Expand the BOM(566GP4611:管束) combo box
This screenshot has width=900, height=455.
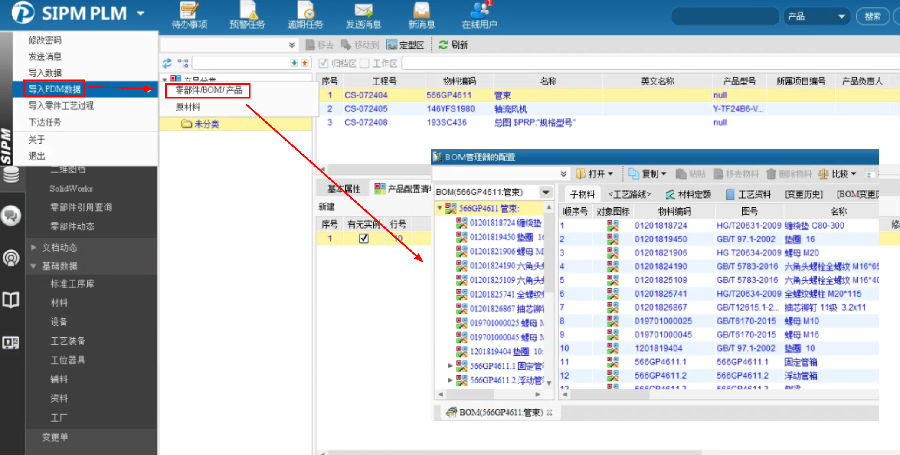546,192
